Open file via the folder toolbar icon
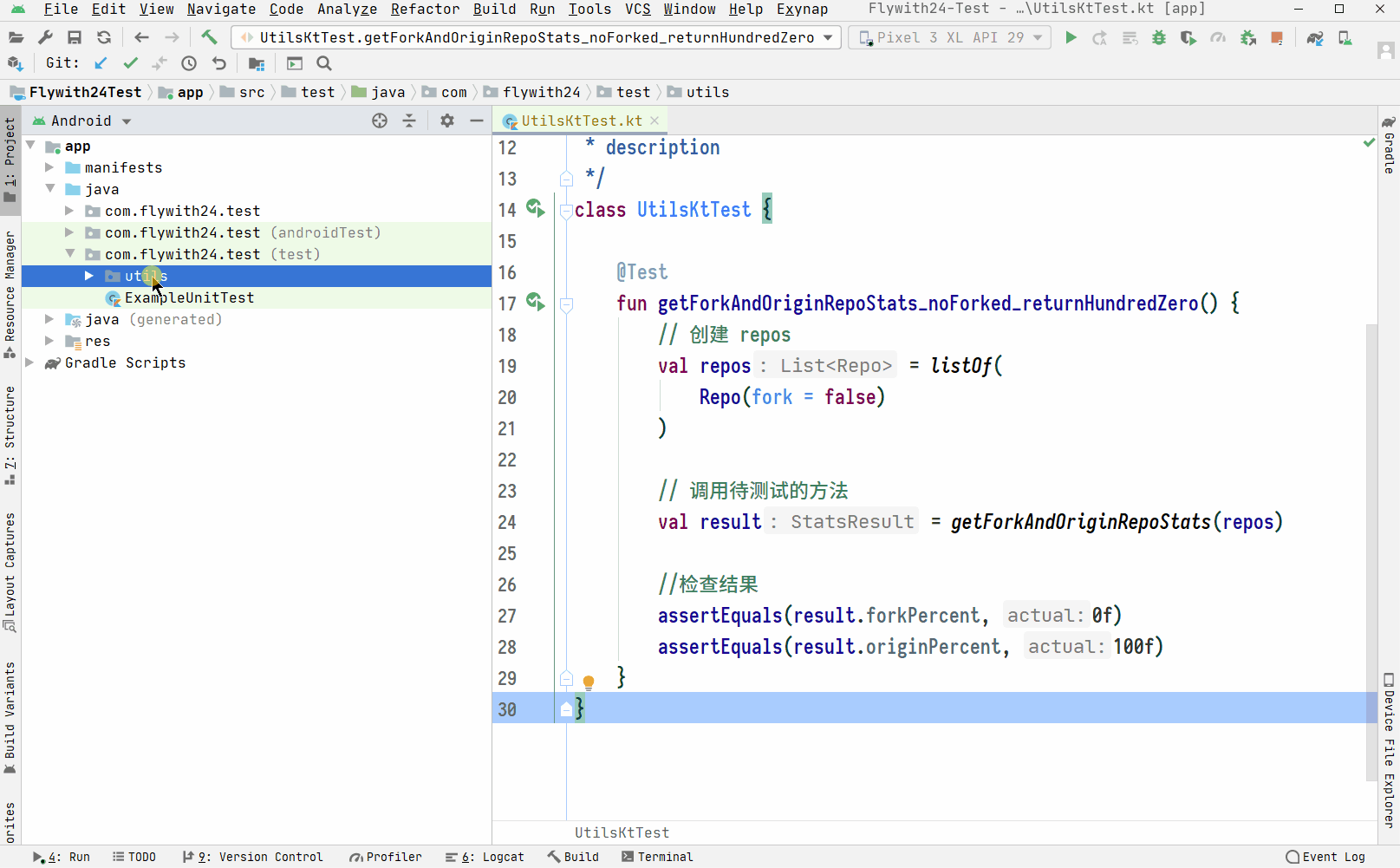Viewport: 1400px width, 868px height. tap(16, 37)
